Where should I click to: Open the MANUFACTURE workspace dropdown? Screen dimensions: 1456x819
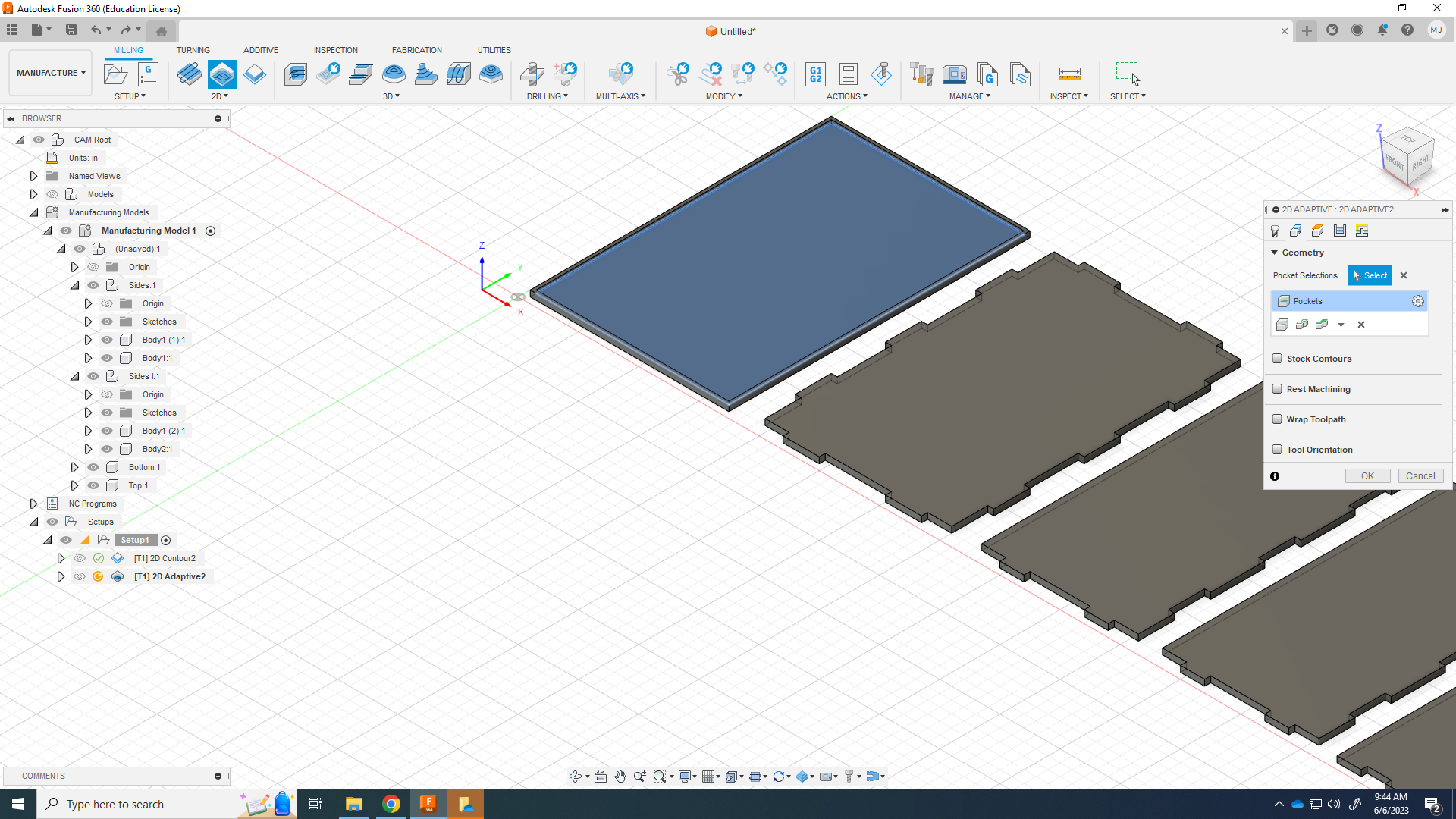coord(51,73)
